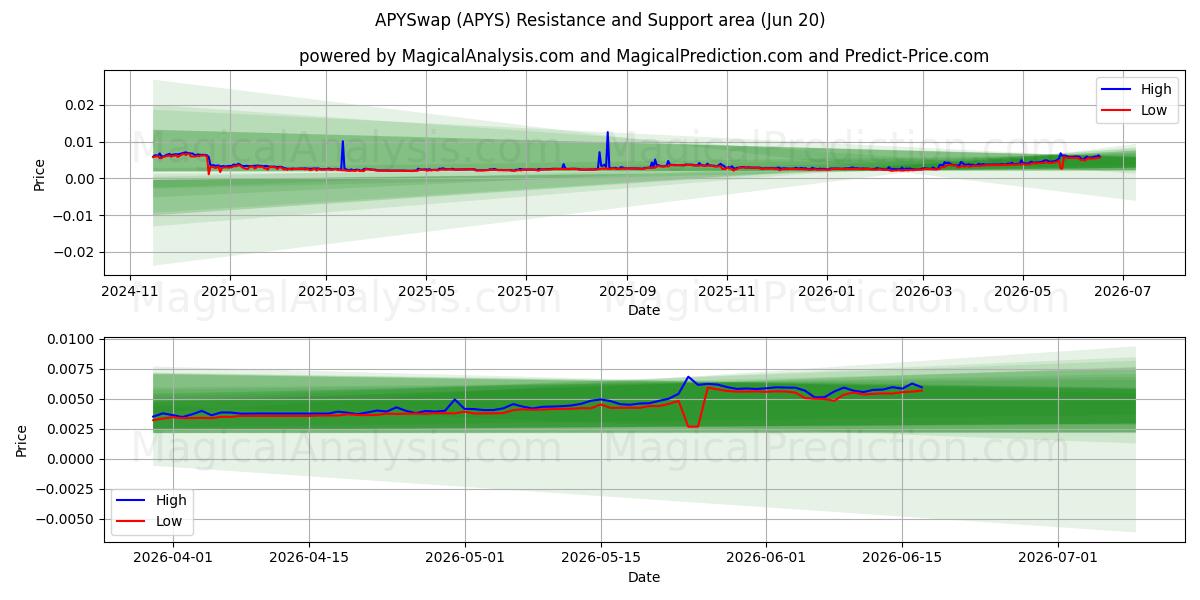Click the '2026-05' tick label
Image resolution: width=1200 pixels, height=600 pixels.
[x=1023, y=291]
